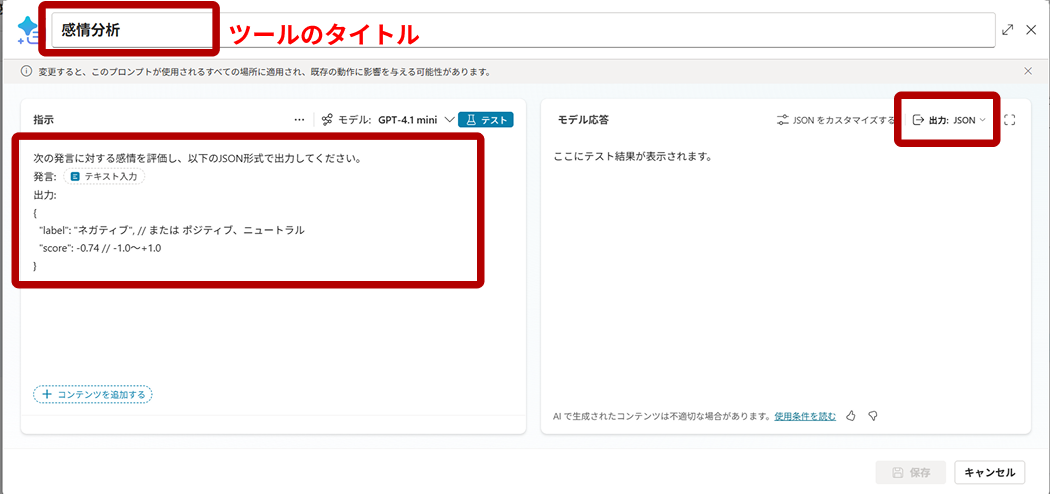Click the テスト button
Image resolution: width=1050 pixels, height=494 pixels.
(485, 120)
